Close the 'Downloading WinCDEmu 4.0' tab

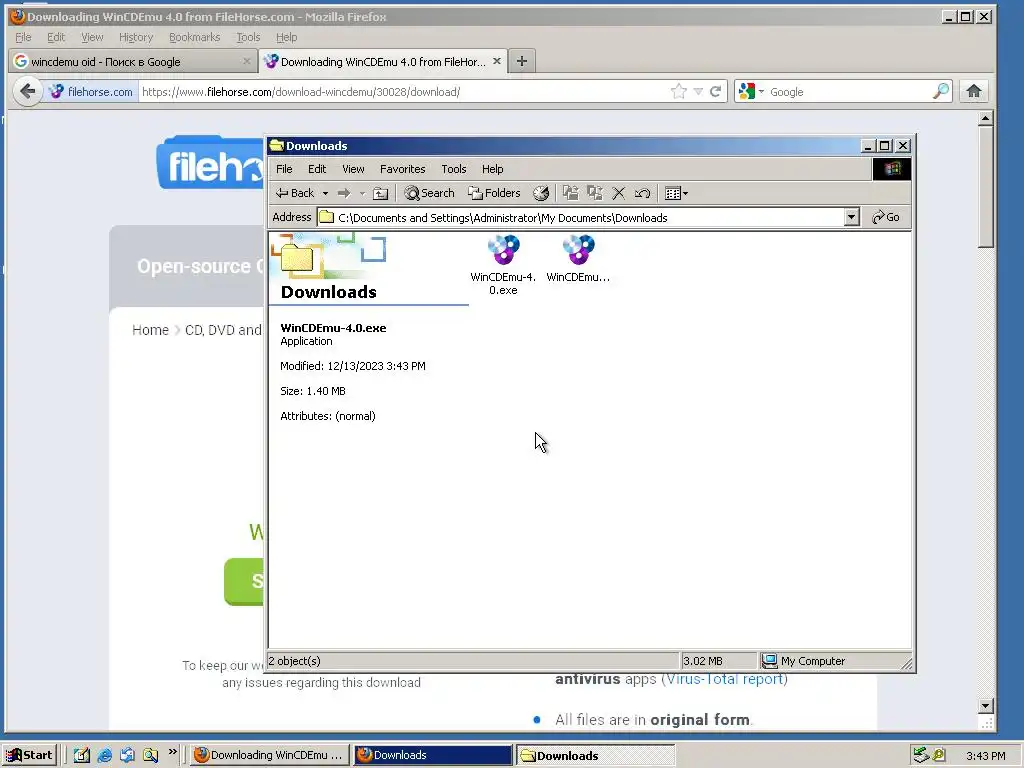coord(497,61)
